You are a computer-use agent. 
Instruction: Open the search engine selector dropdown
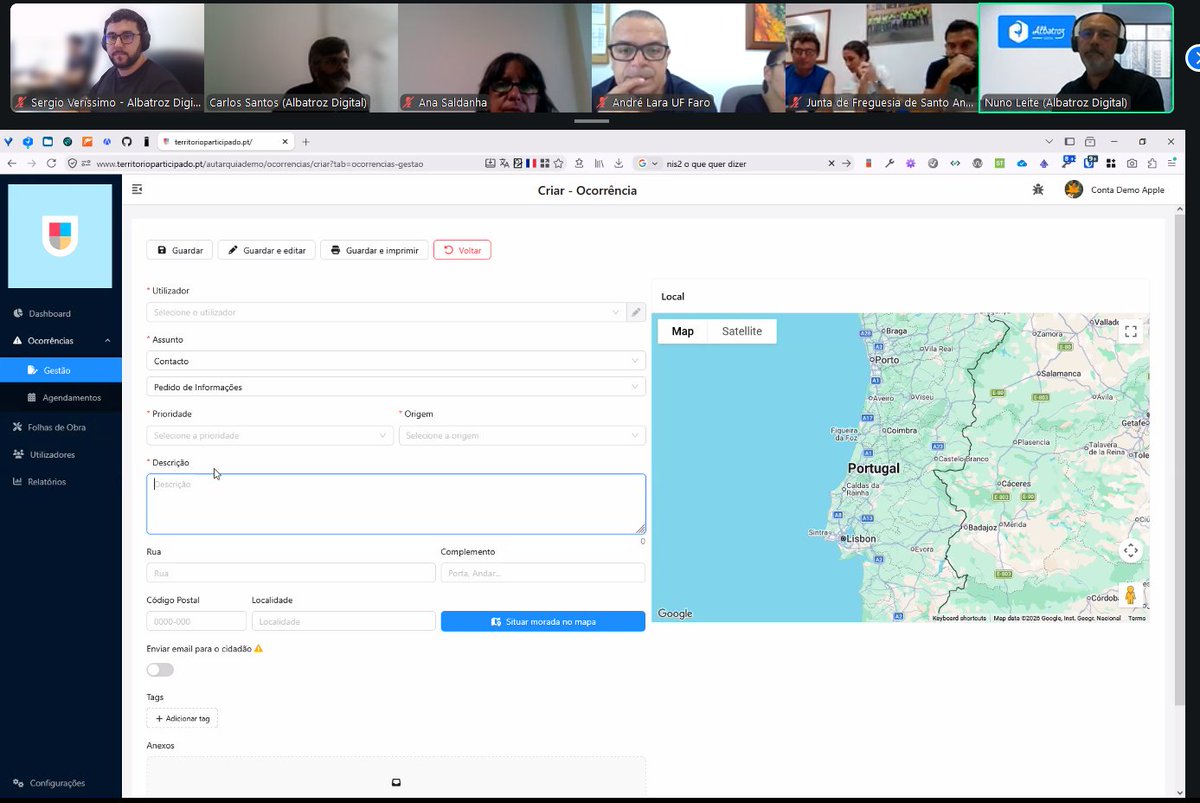646,163
